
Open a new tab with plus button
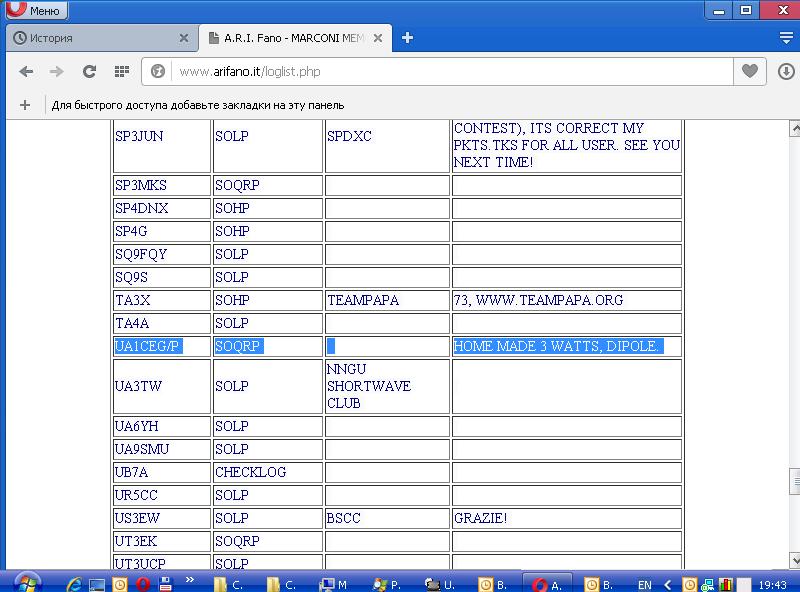[407, 38]
